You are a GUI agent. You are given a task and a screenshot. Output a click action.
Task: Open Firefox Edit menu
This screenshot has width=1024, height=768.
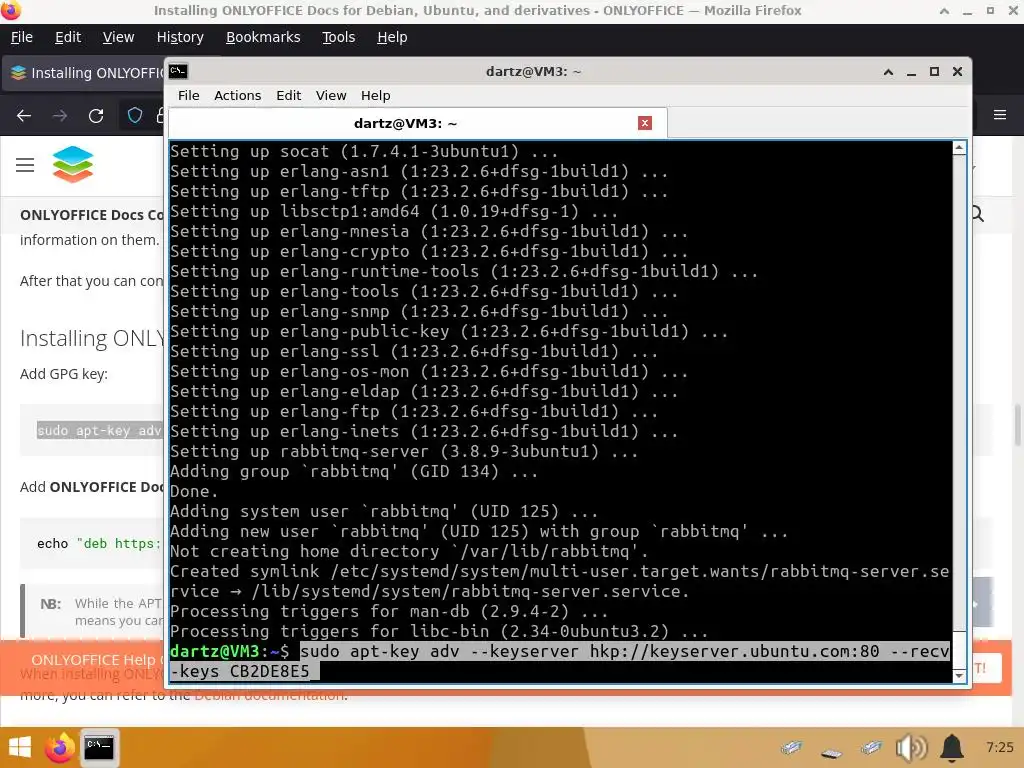click(68, 37)
